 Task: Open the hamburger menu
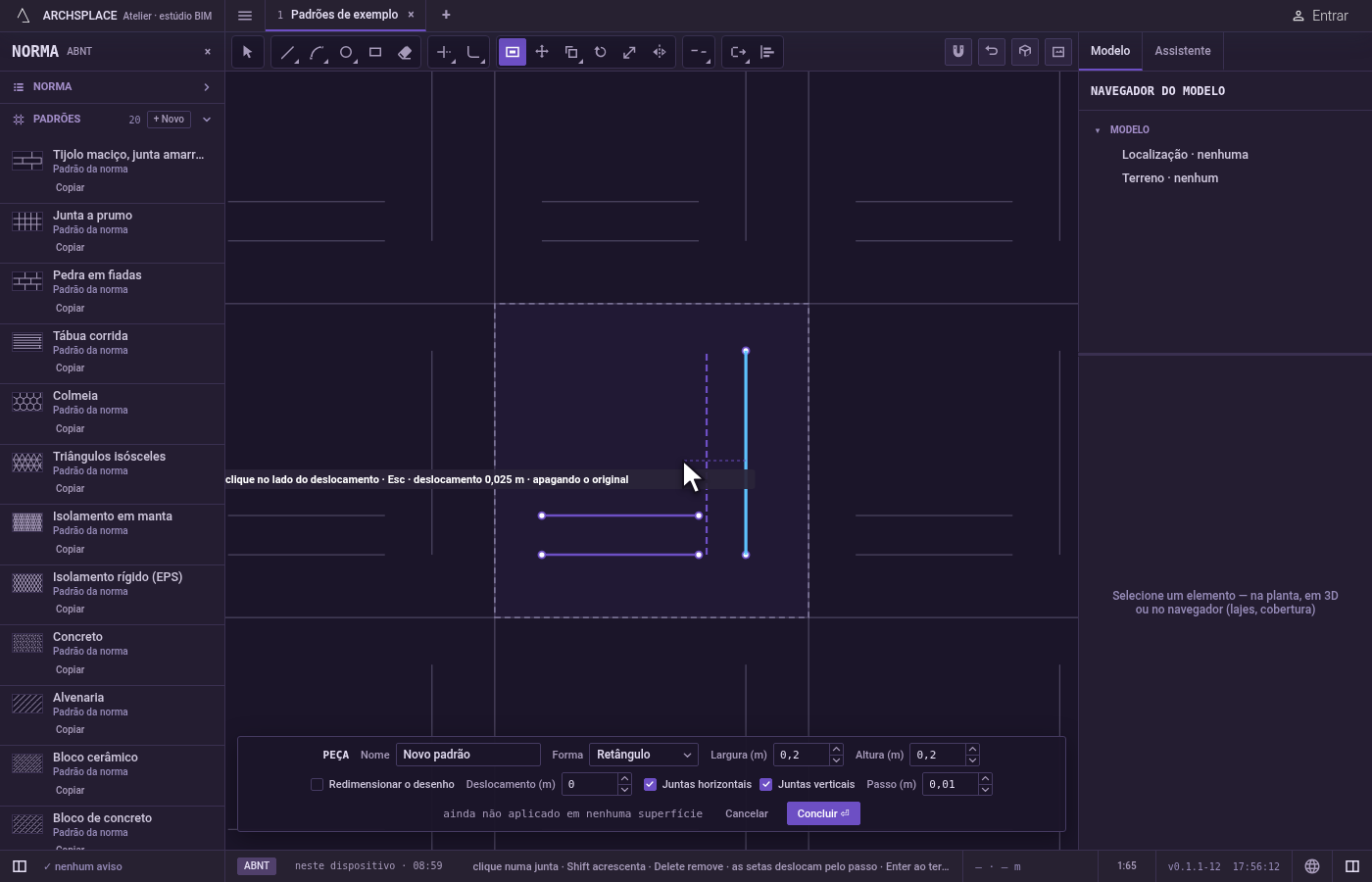pyautogui.click(x=245, y=15)
